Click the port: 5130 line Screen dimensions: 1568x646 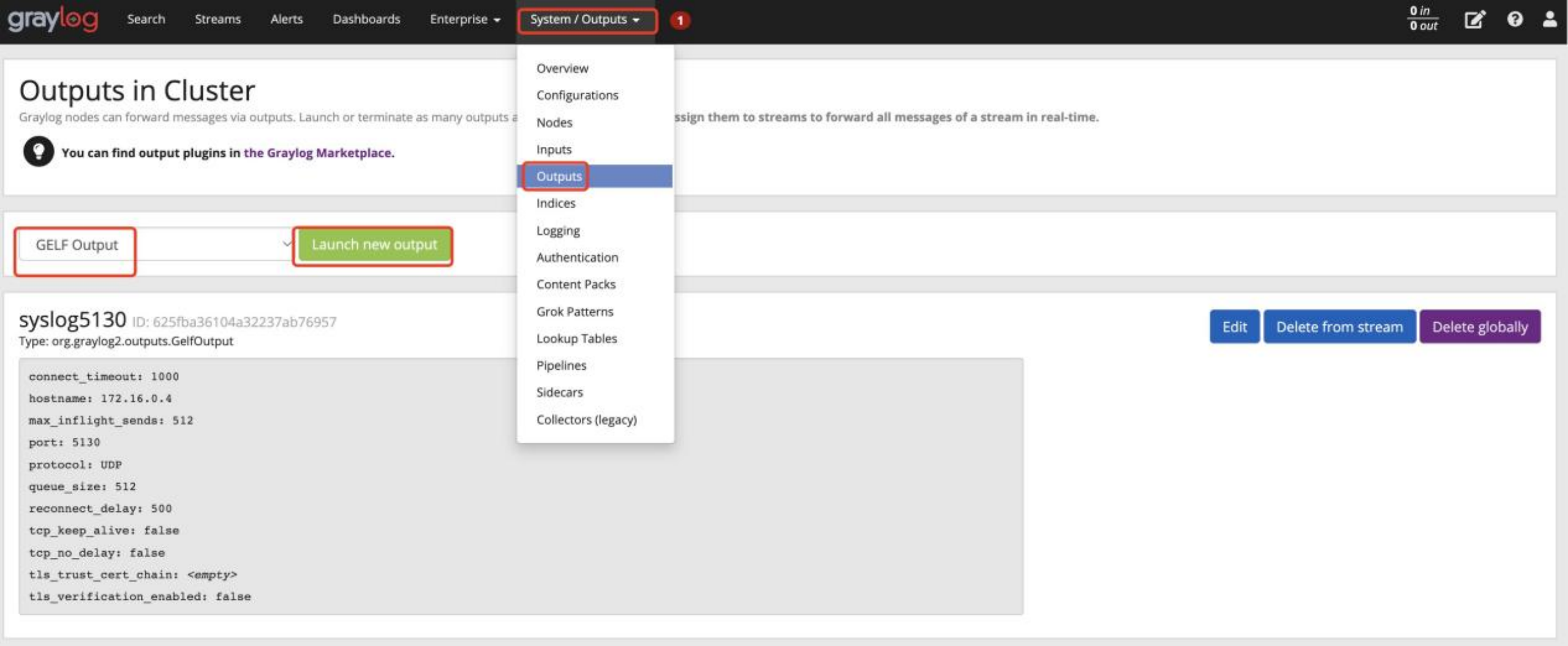coord(64,442)
